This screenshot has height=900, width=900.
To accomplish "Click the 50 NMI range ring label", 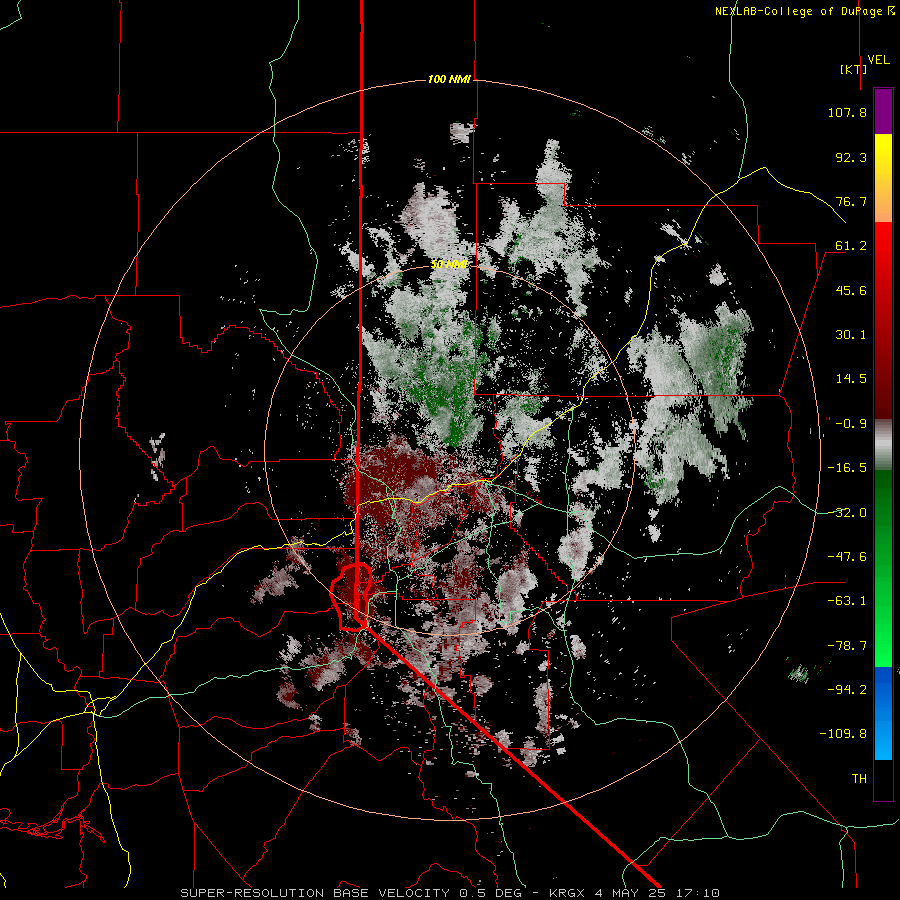I will pyautogui.click(x=449, y=264).
